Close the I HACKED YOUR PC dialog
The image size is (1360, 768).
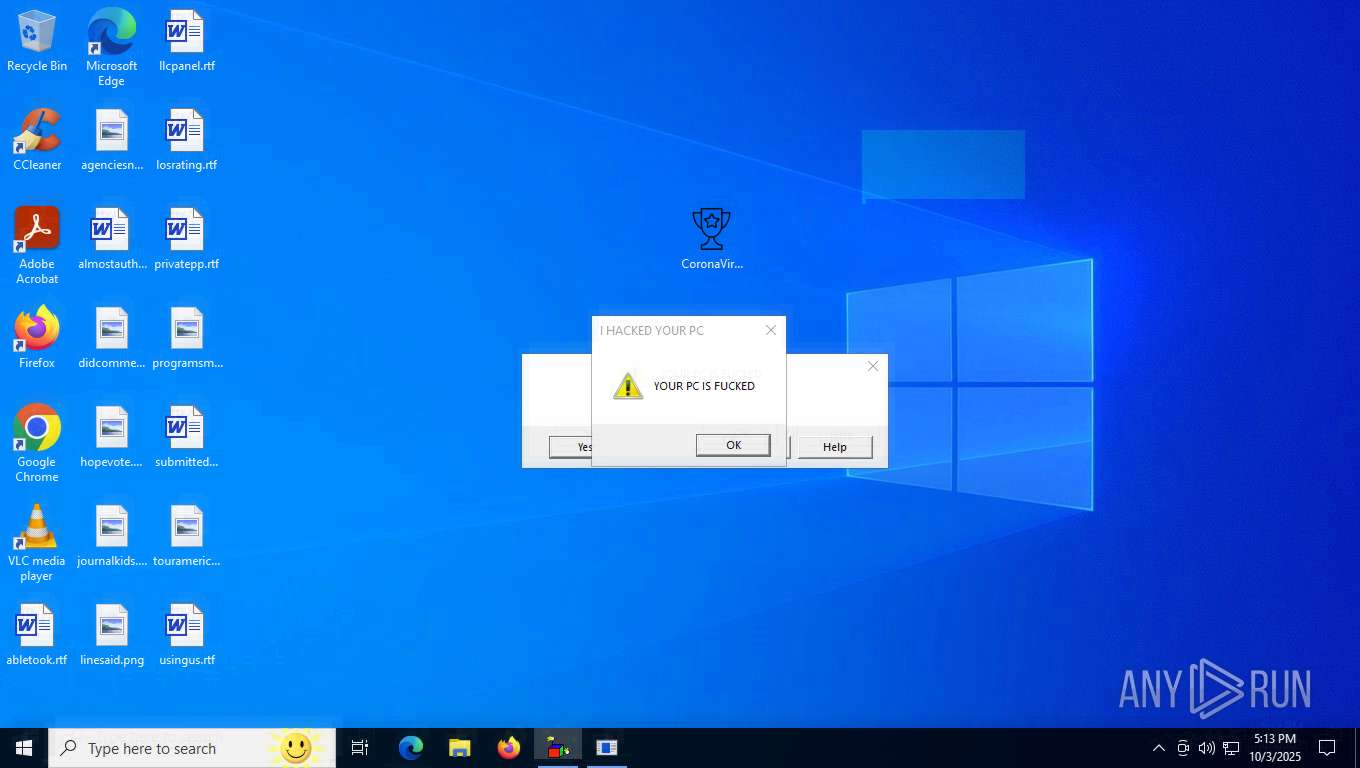770,330
